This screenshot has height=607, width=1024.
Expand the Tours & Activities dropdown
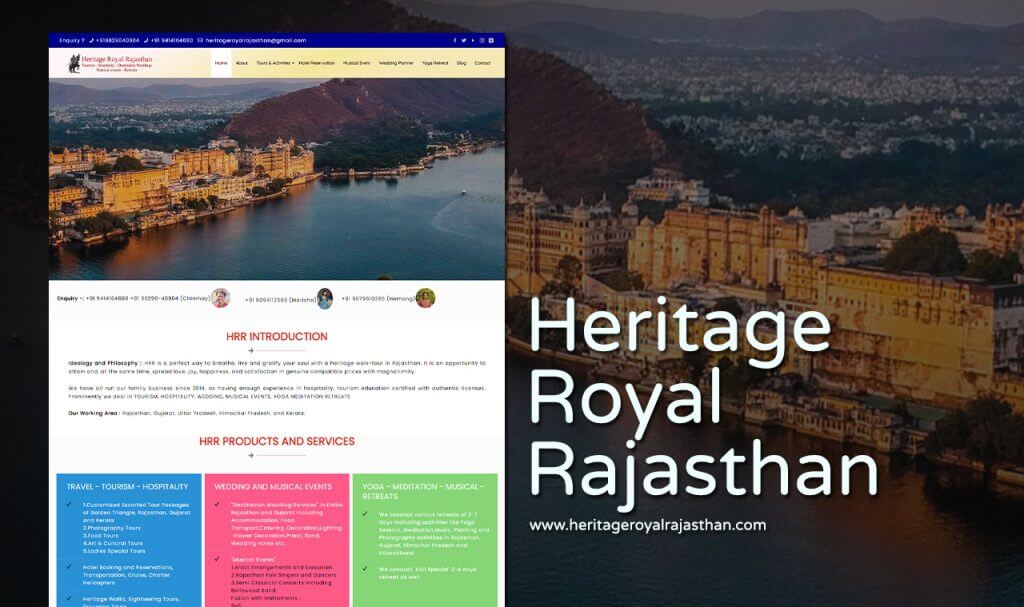275,63
